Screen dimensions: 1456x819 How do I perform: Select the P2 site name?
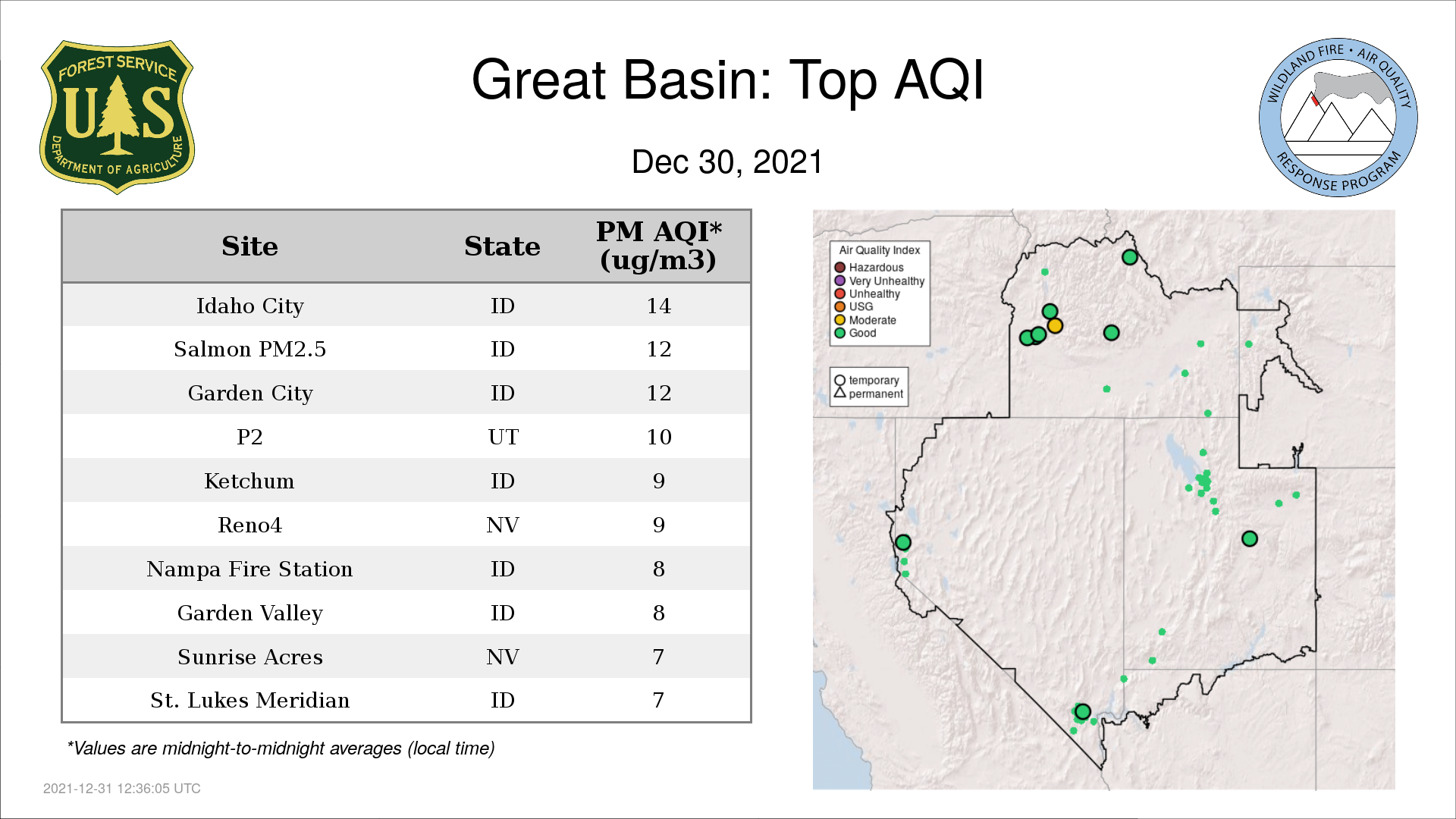tap(249, 437)
